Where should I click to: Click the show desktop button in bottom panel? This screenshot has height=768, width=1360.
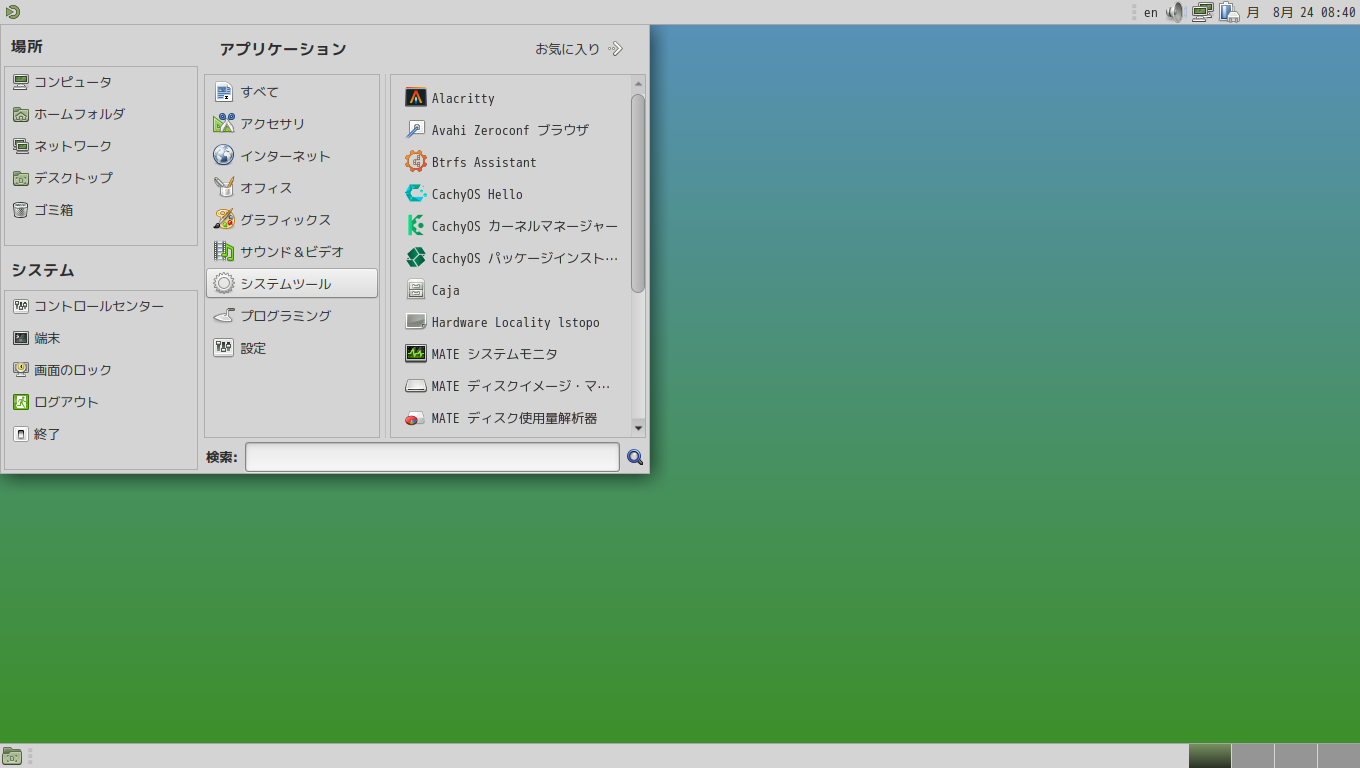(12, 756)
